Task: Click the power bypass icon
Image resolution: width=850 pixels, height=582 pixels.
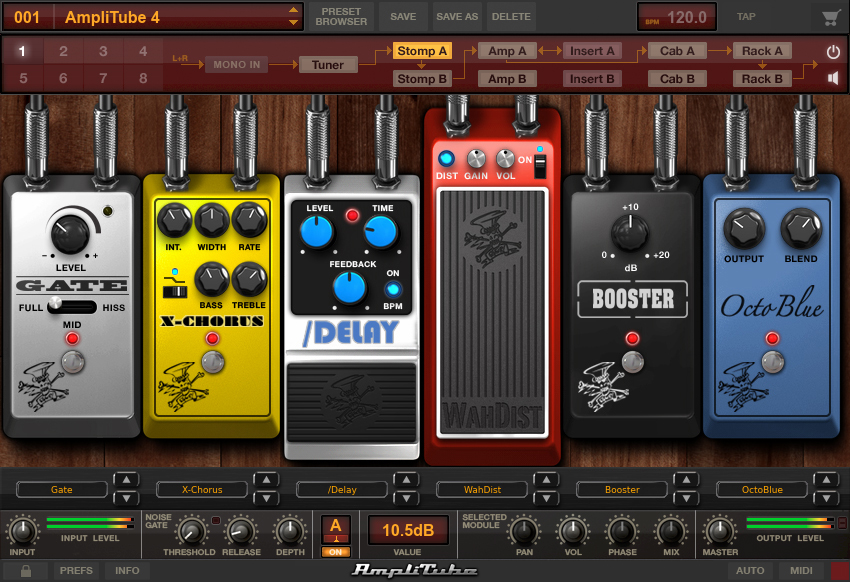Action: coord(833,52)
